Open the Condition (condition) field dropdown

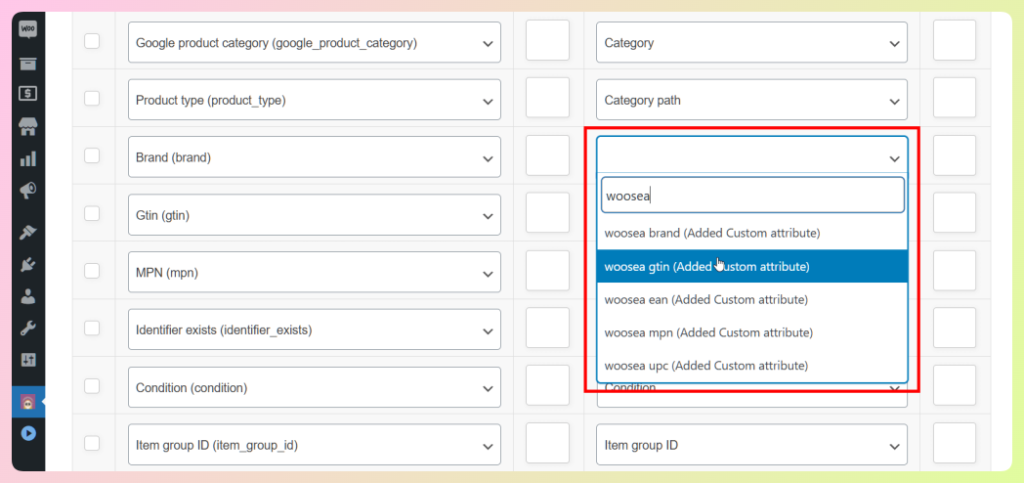tap(314, 387)
